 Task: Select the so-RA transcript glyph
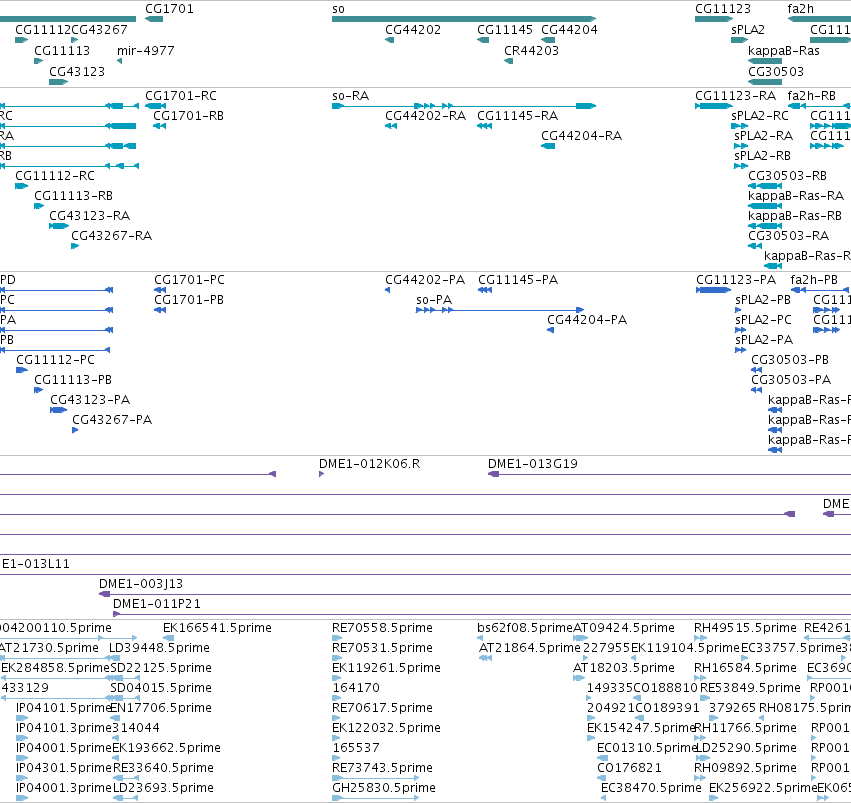(464, 106)
